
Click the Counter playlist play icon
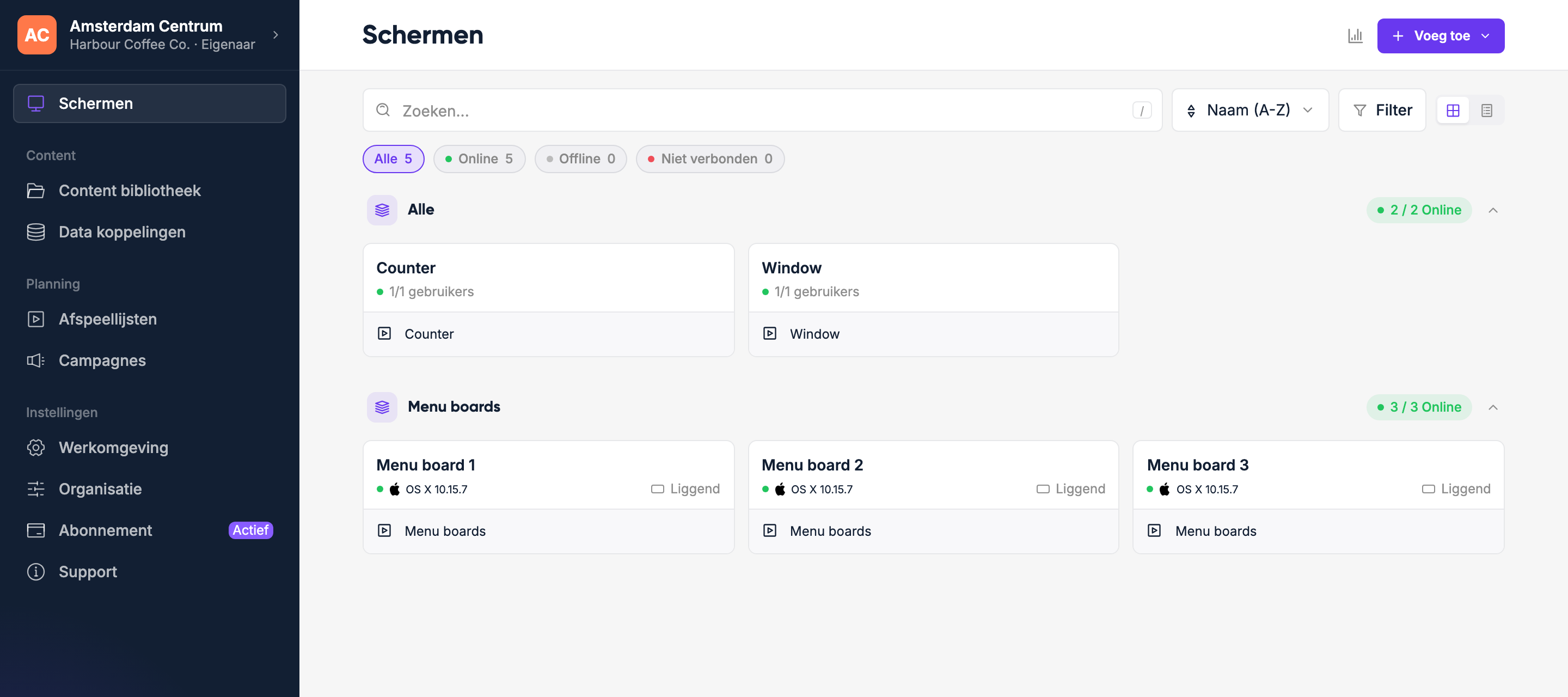(384, 334)
